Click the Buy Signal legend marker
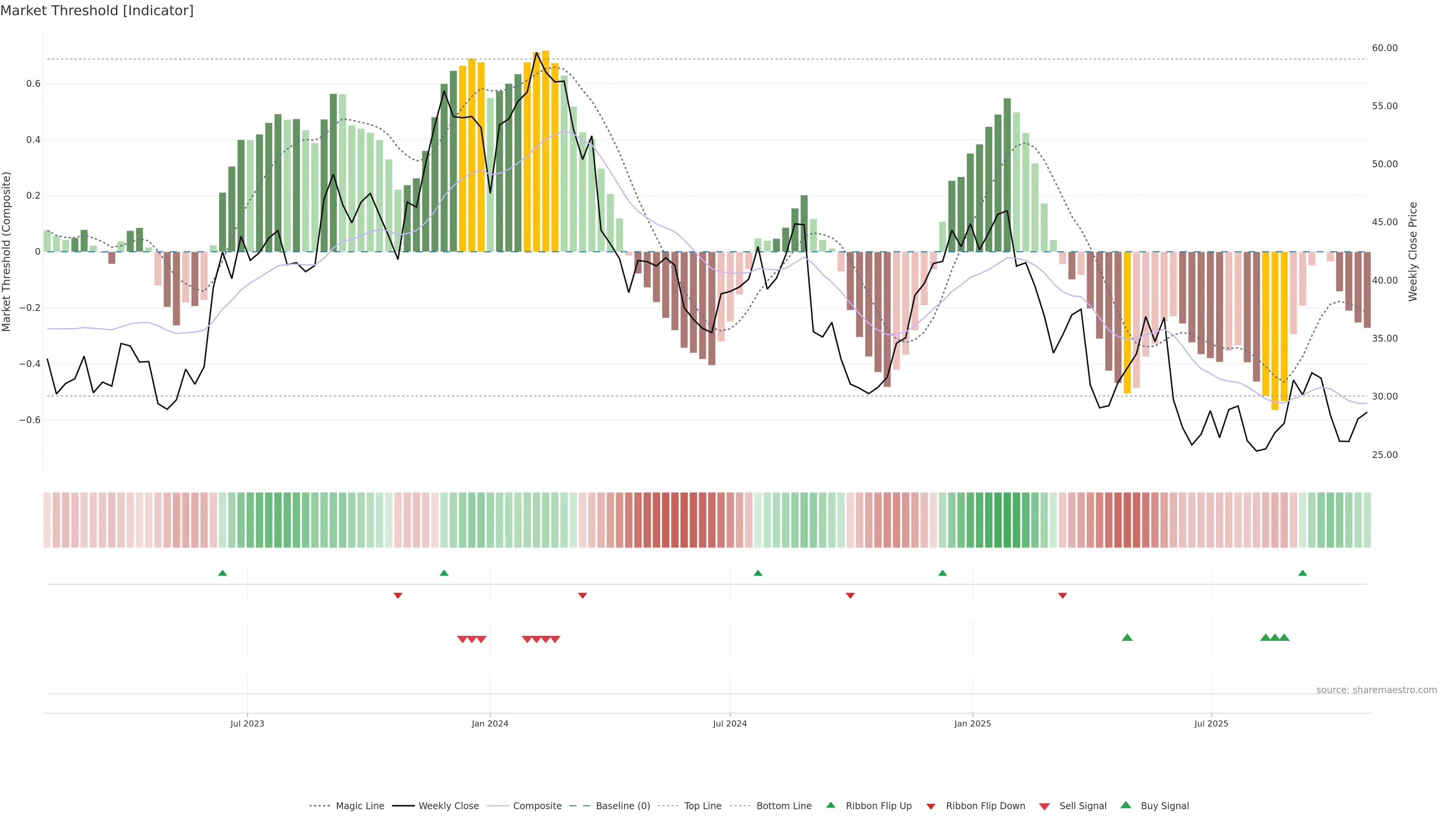 1125,805
